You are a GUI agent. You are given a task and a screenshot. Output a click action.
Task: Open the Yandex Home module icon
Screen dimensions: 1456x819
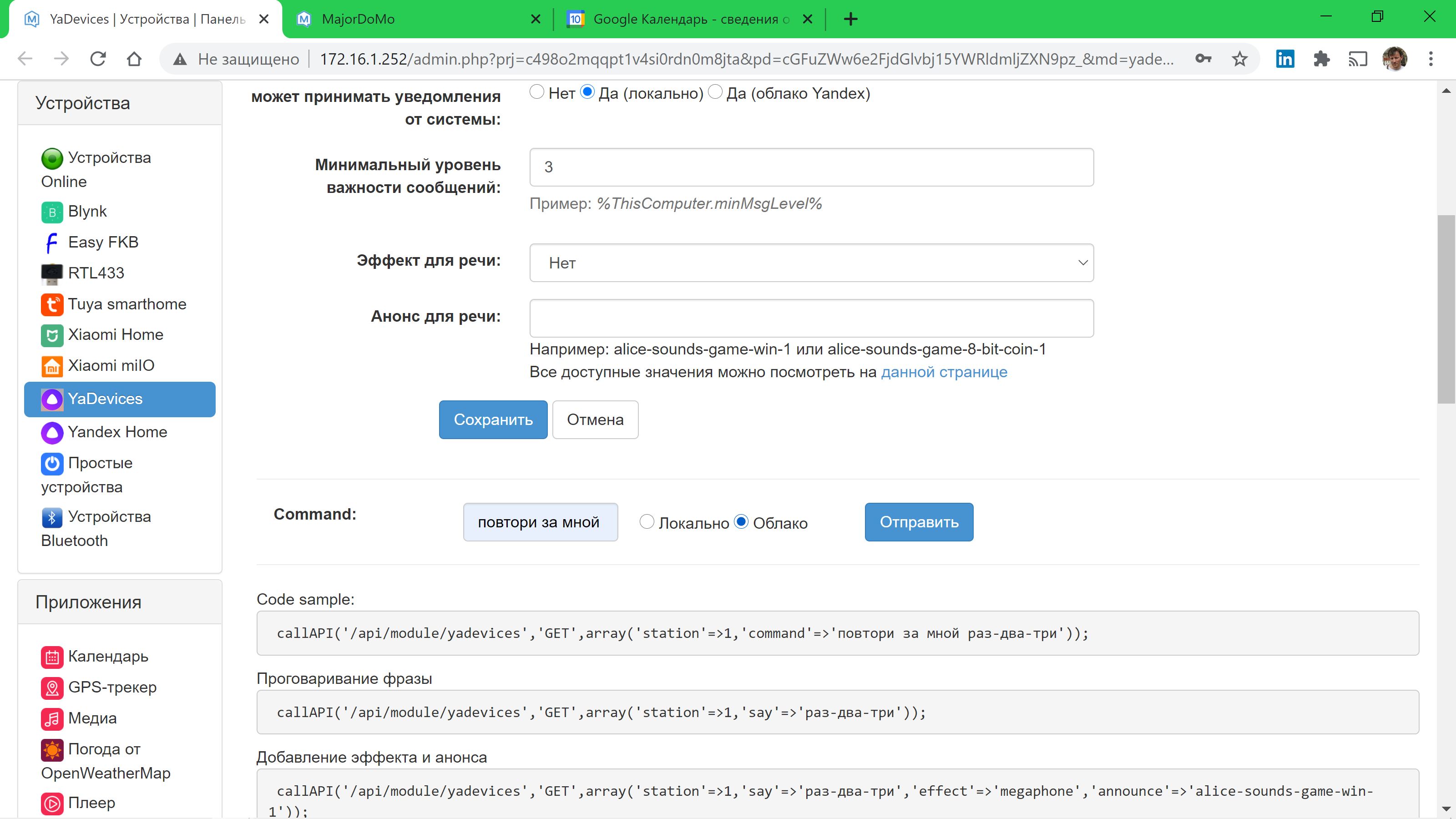tap(52, 433)
